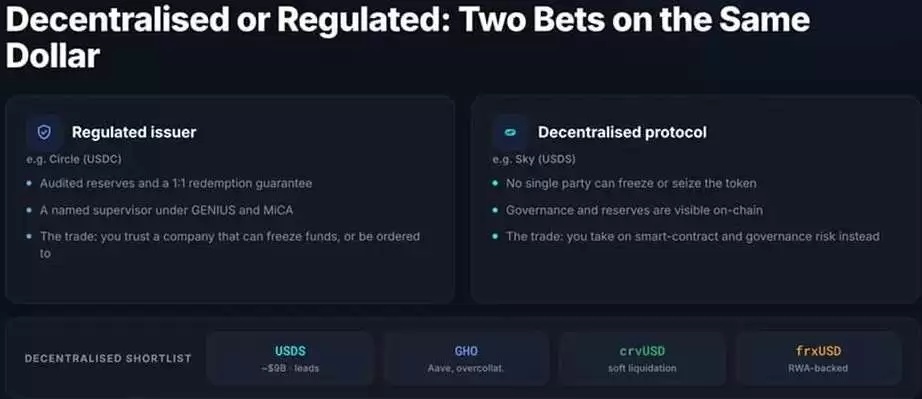The image size is (922, 399).
Task: Click the 'e.g. Circle (USDC)' subtitle
Action: coord(74,159)
